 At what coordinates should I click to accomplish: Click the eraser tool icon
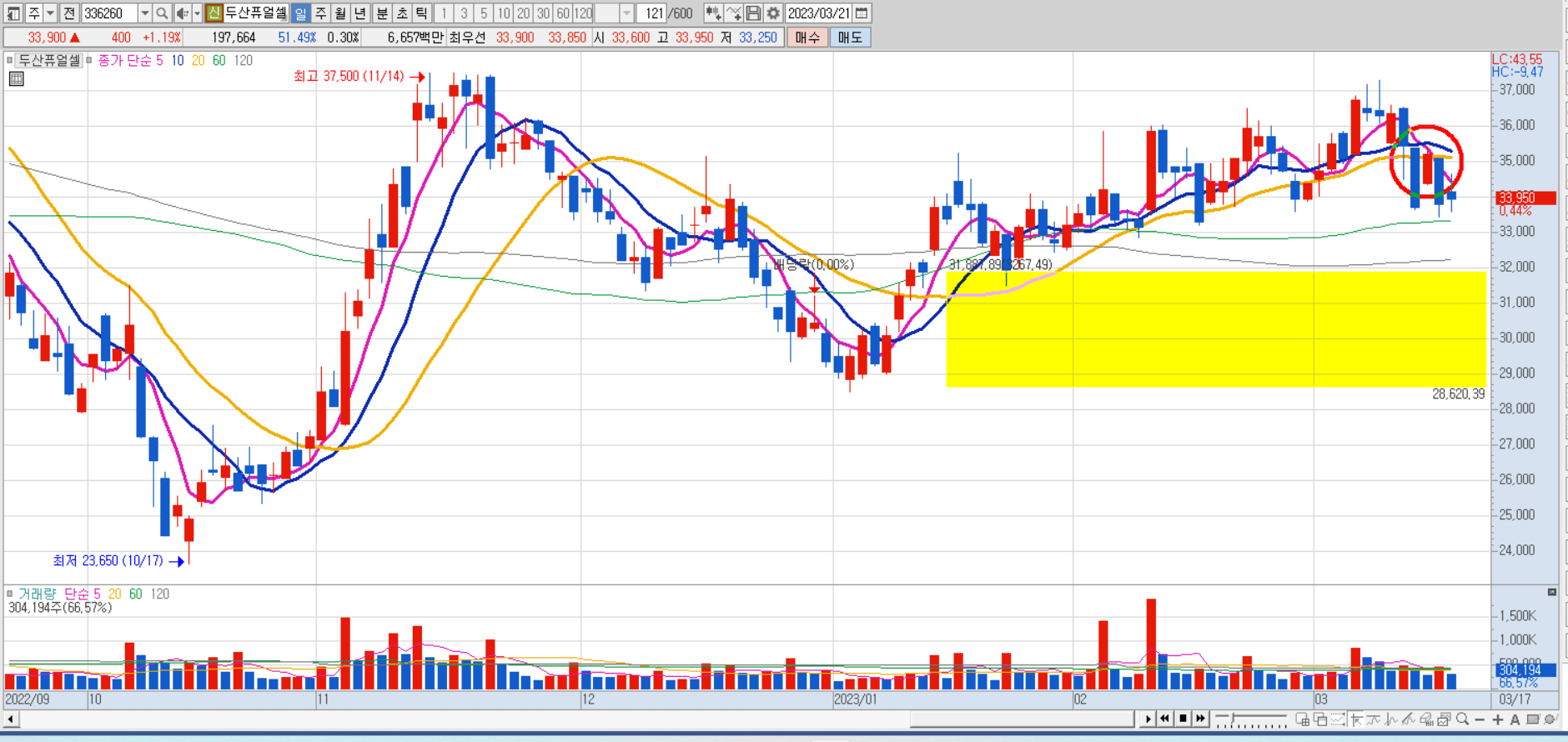point(1426,719)
